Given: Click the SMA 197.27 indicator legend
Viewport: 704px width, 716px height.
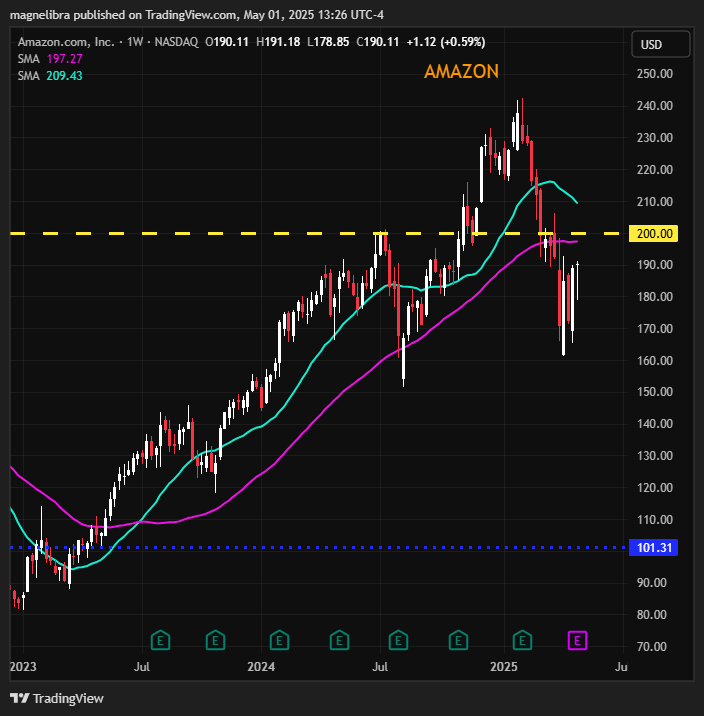Looking at the screenshot, I should (x=50, y=59).
